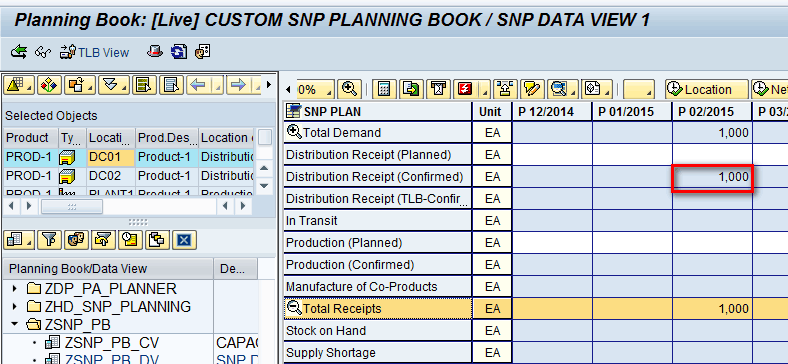Click the funnel filter icon
The height and width of the screenshot is (364, 788).
tap(49, 240)
